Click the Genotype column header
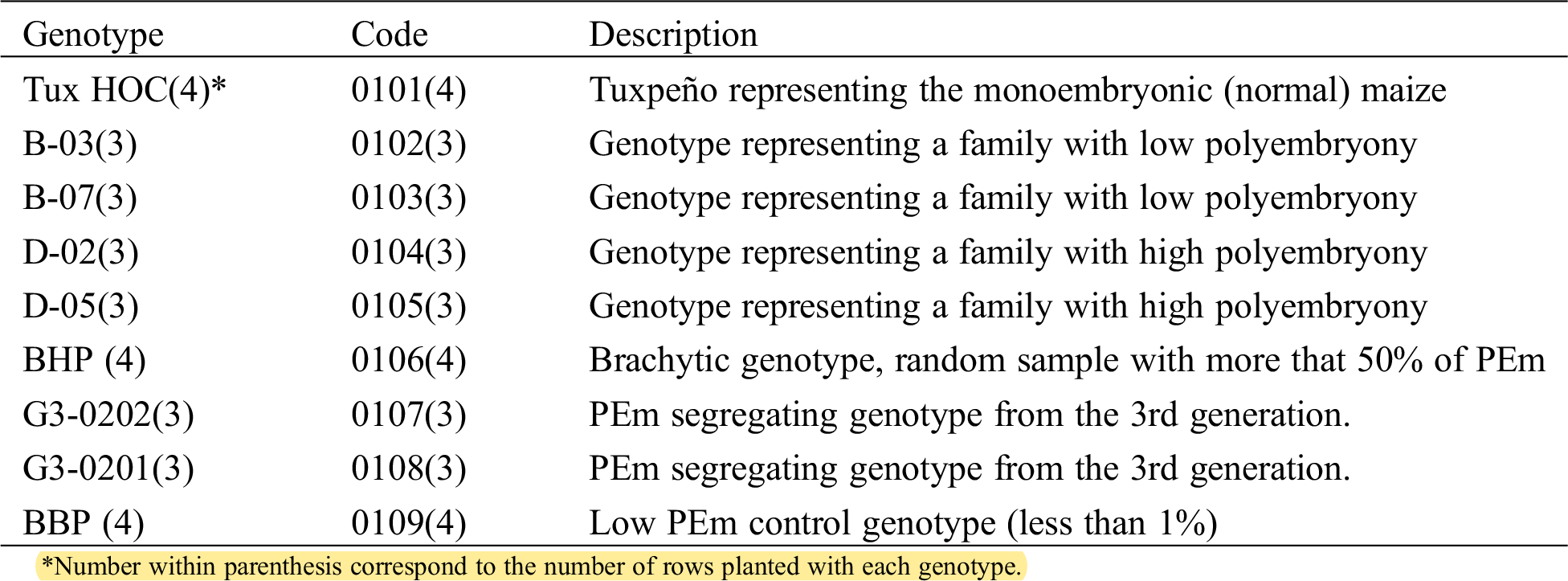This screenshot has width=1568, height=581. click(x=93, y=35)
